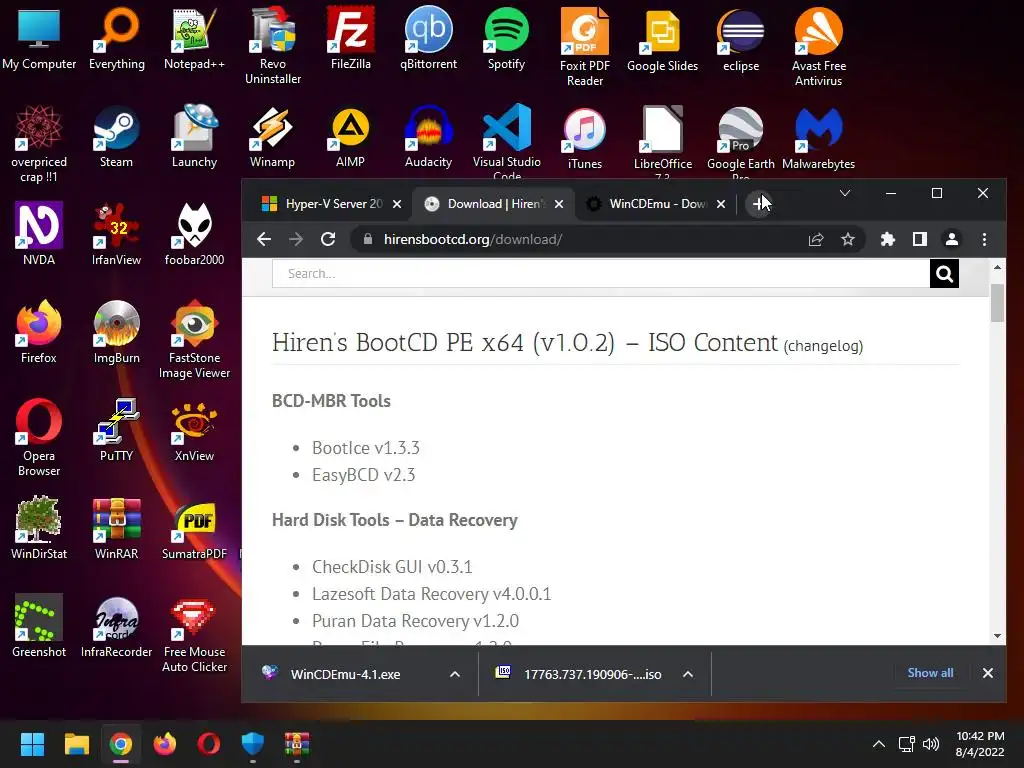Open the downloaded 17763.737 iso file
This screenshot has height=768, width=1024.
click(x=580, y=675)
